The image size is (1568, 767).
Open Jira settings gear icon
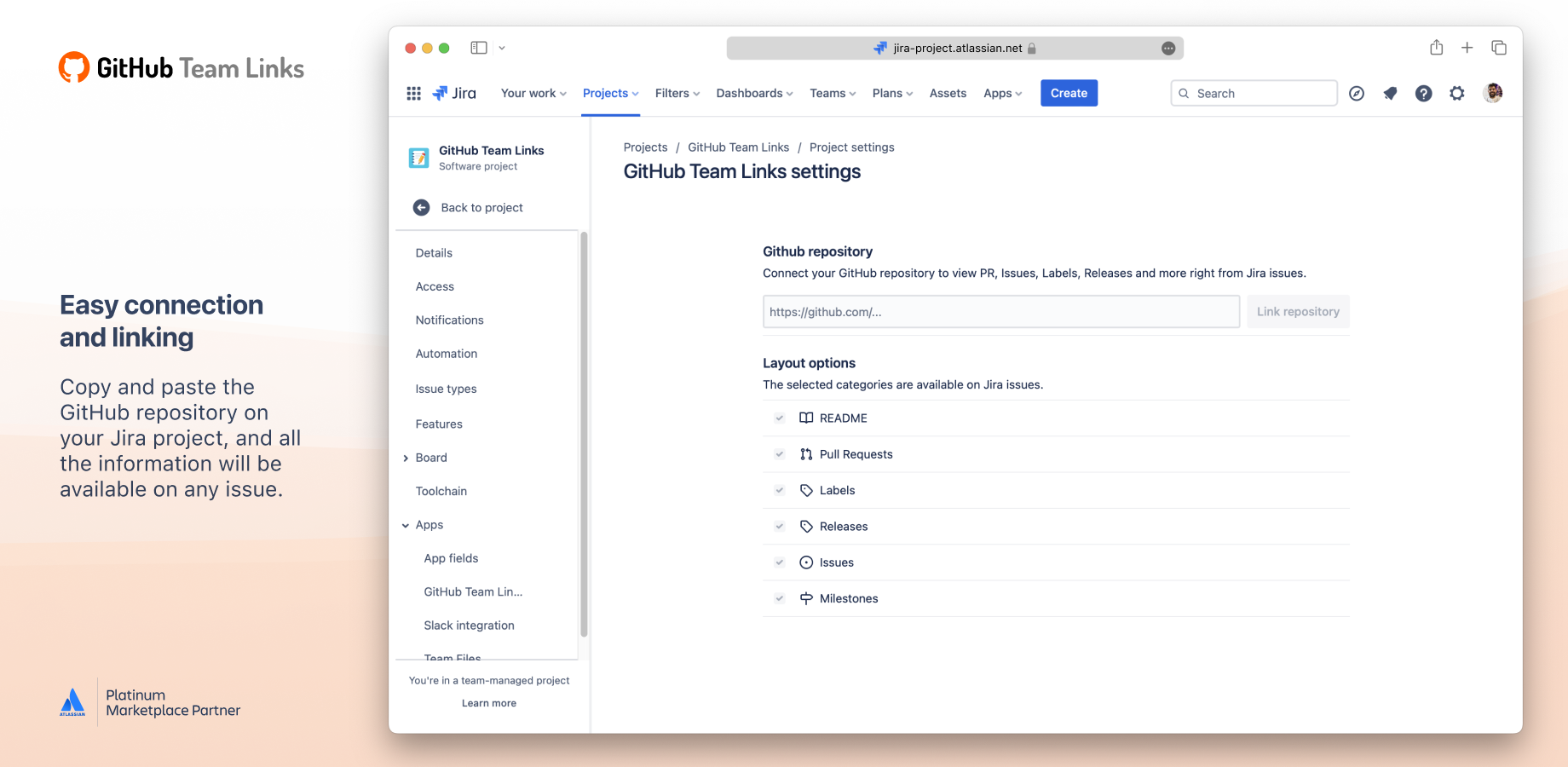point(1457,94)
